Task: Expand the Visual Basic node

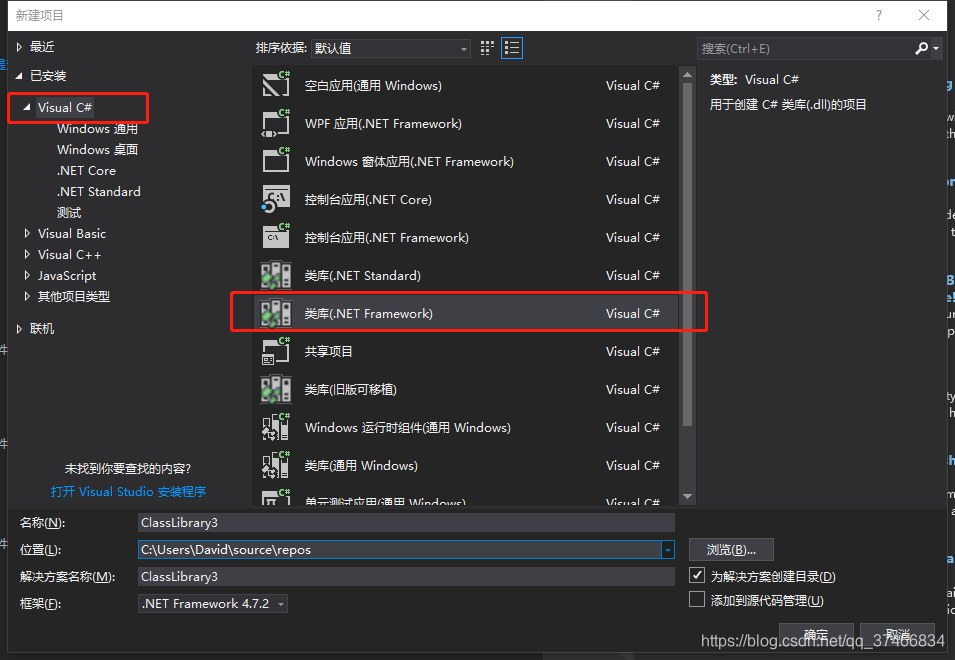Action: (27, 233)
